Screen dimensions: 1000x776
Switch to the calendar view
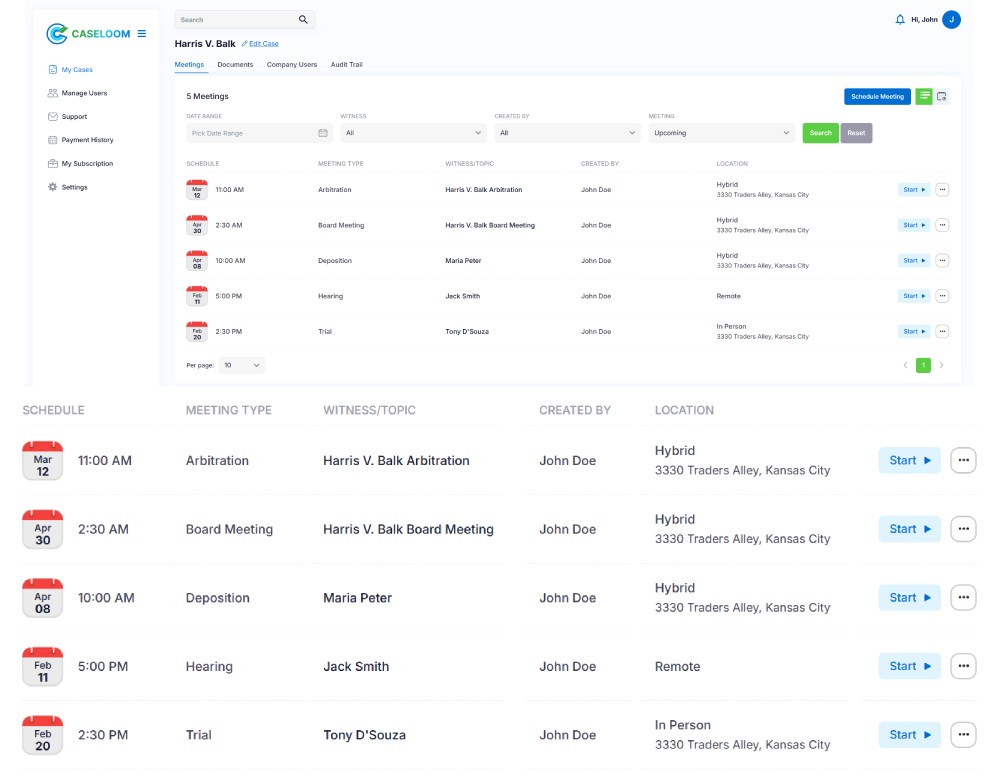pos(942,97)
